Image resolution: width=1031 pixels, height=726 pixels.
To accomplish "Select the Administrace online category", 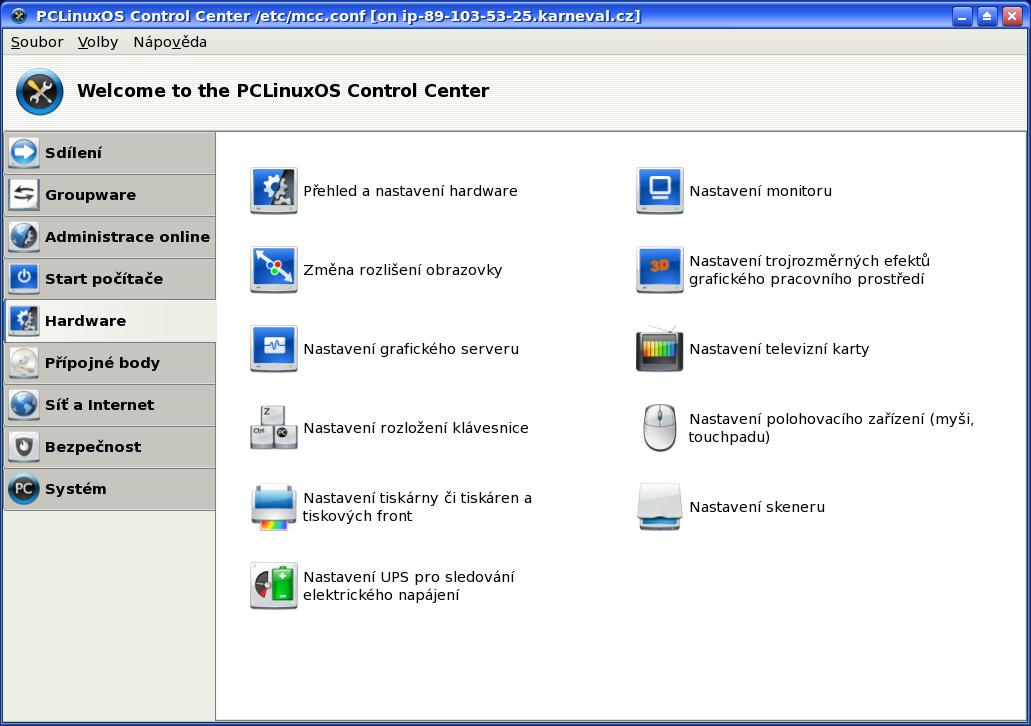I will click(110, 237).
